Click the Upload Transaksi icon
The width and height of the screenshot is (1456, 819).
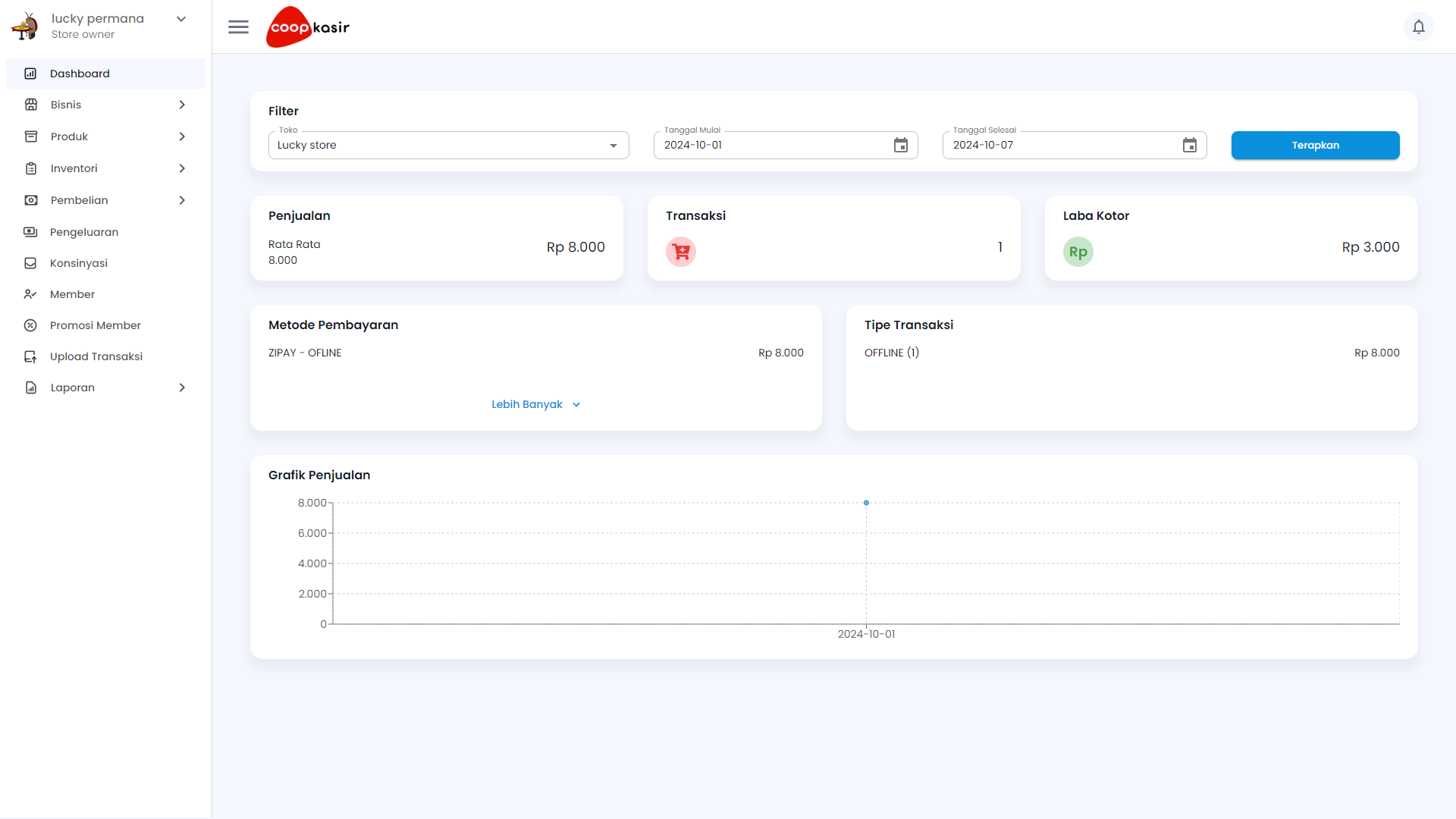pyautogui.click(x=30, y=356)
